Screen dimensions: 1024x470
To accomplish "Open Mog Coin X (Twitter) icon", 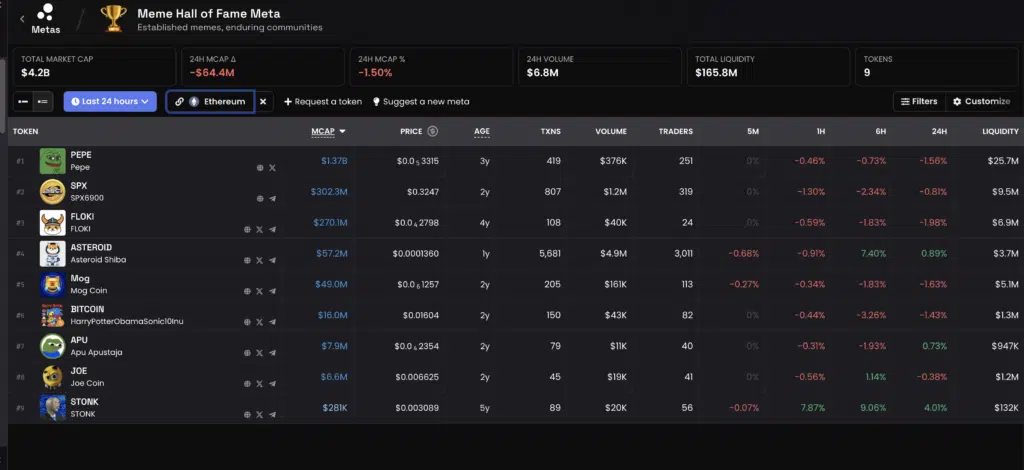I will [259, 291].
